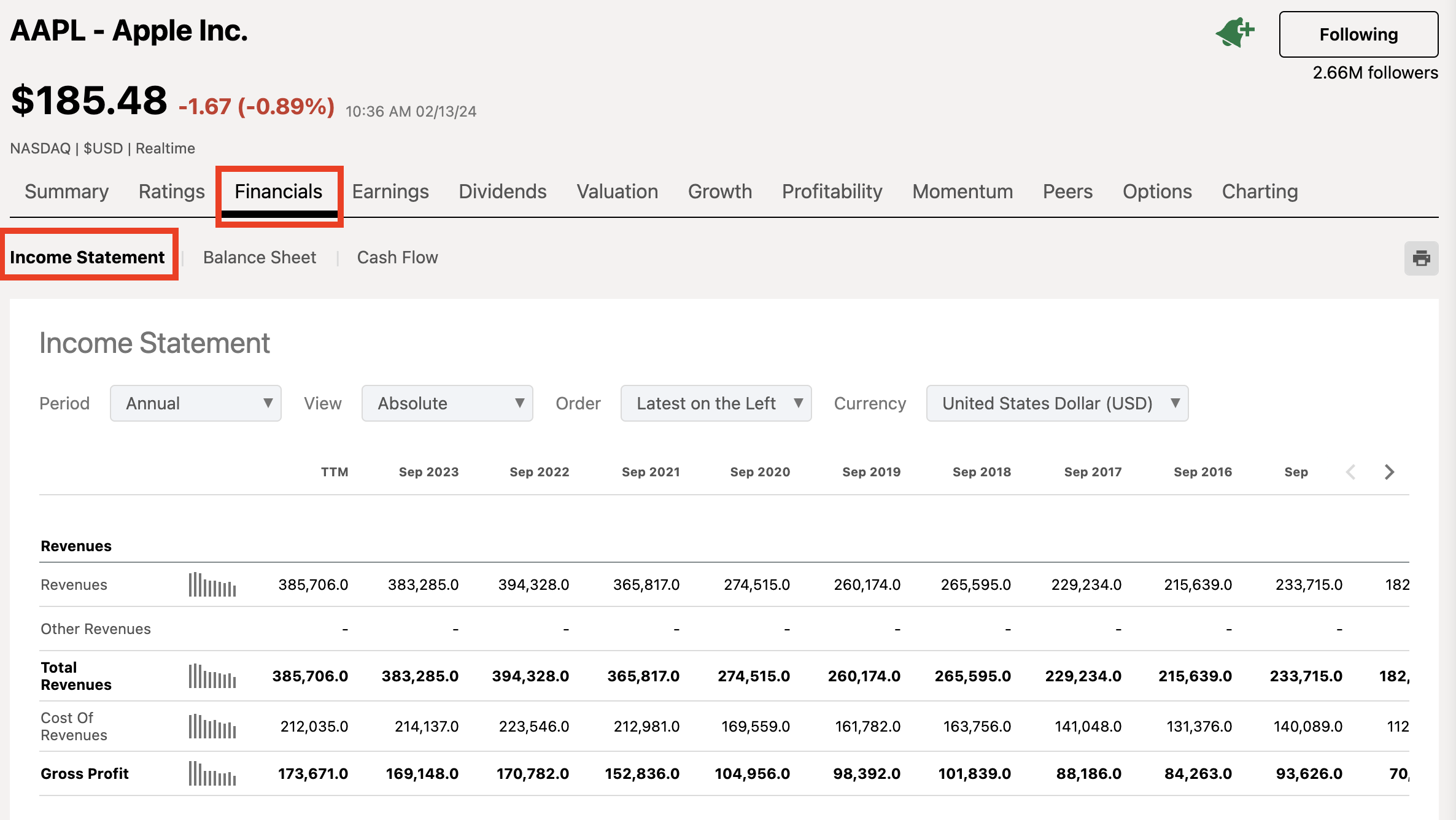Open the Momentum tab
This screenshot has height=820, width=1456.
(x=963, y=191)
